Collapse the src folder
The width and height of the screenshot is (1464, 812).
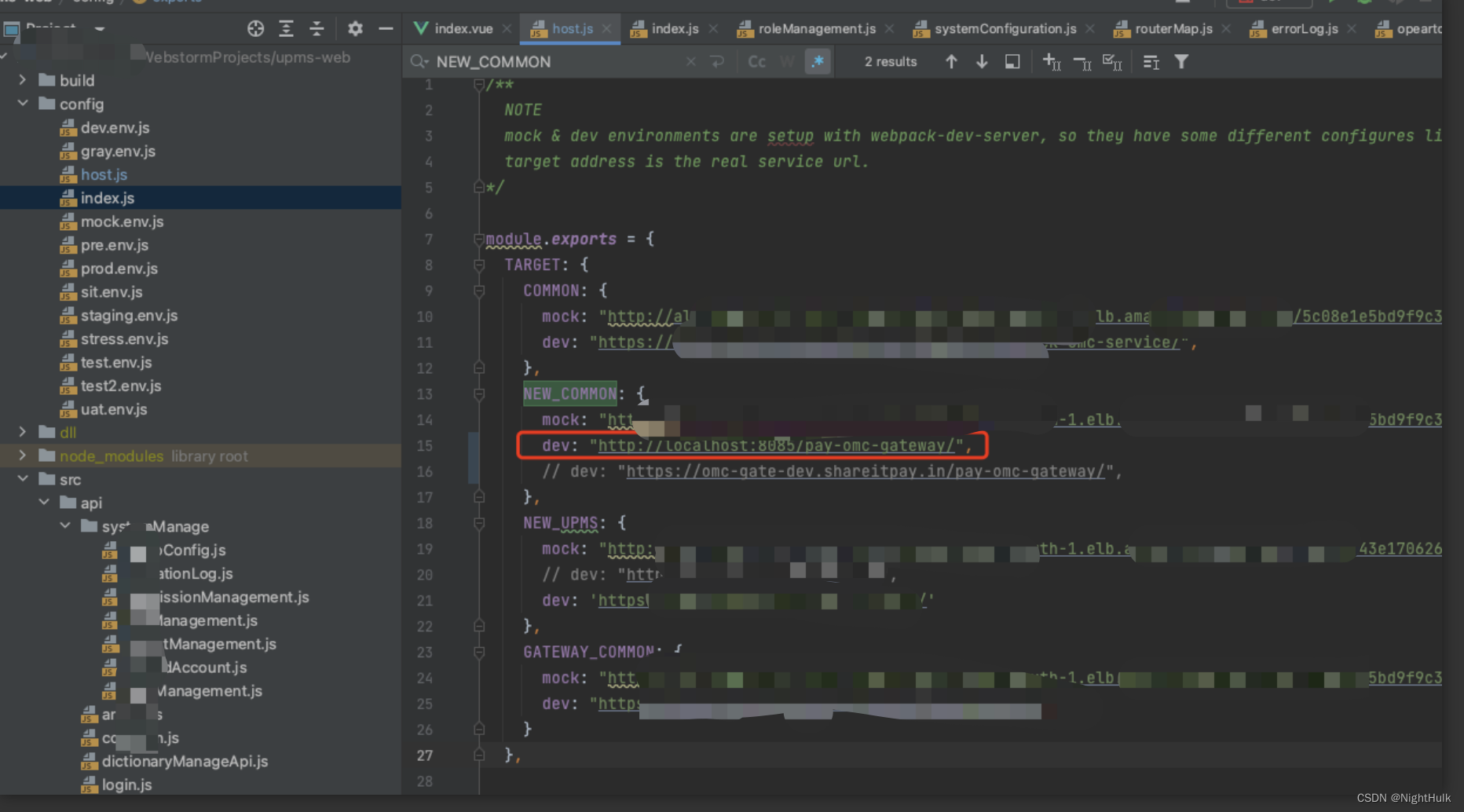22,479
